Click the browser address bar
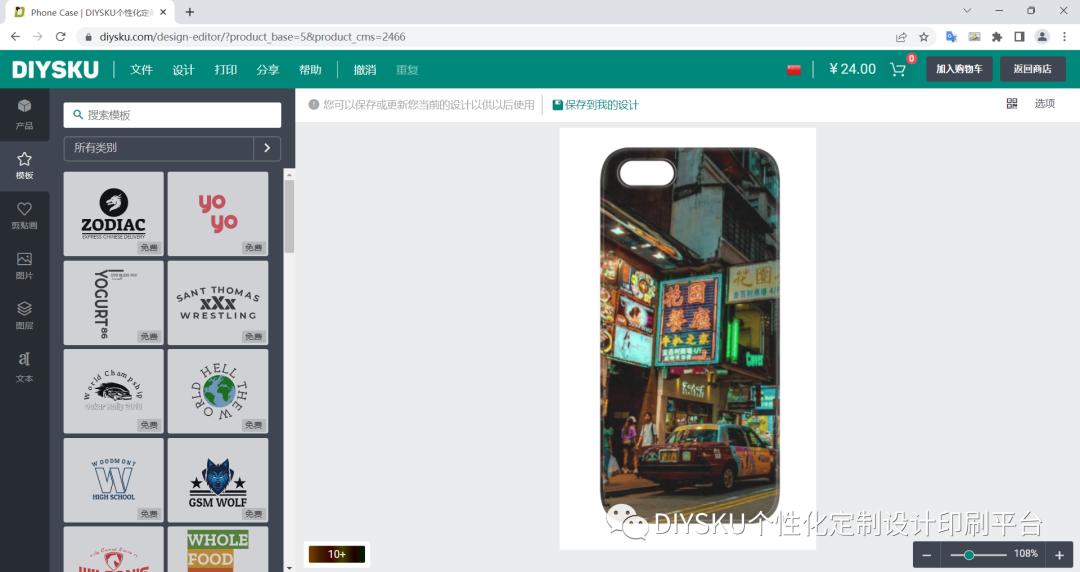The width and height of the screenshot is (1080, 572). click(x=482, y=37)
